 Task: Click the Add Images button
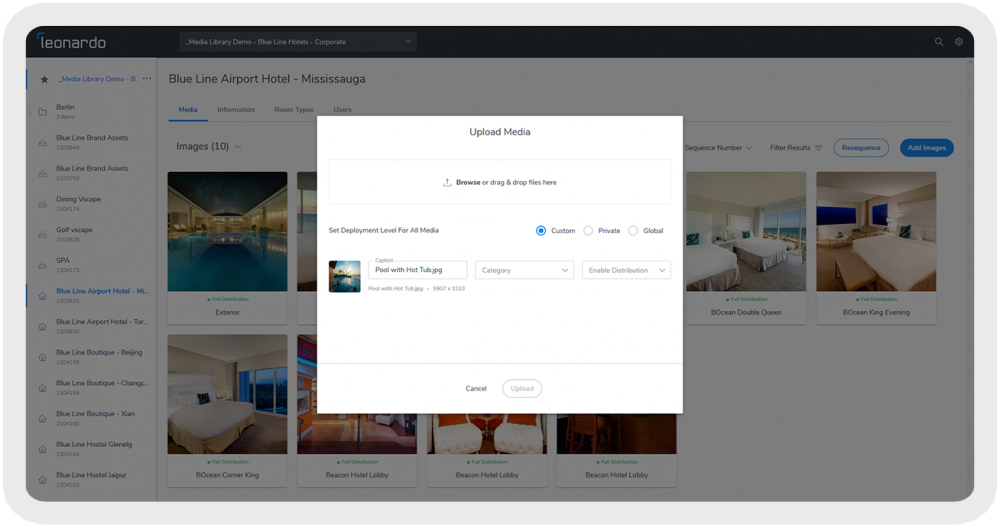[927, 148]
